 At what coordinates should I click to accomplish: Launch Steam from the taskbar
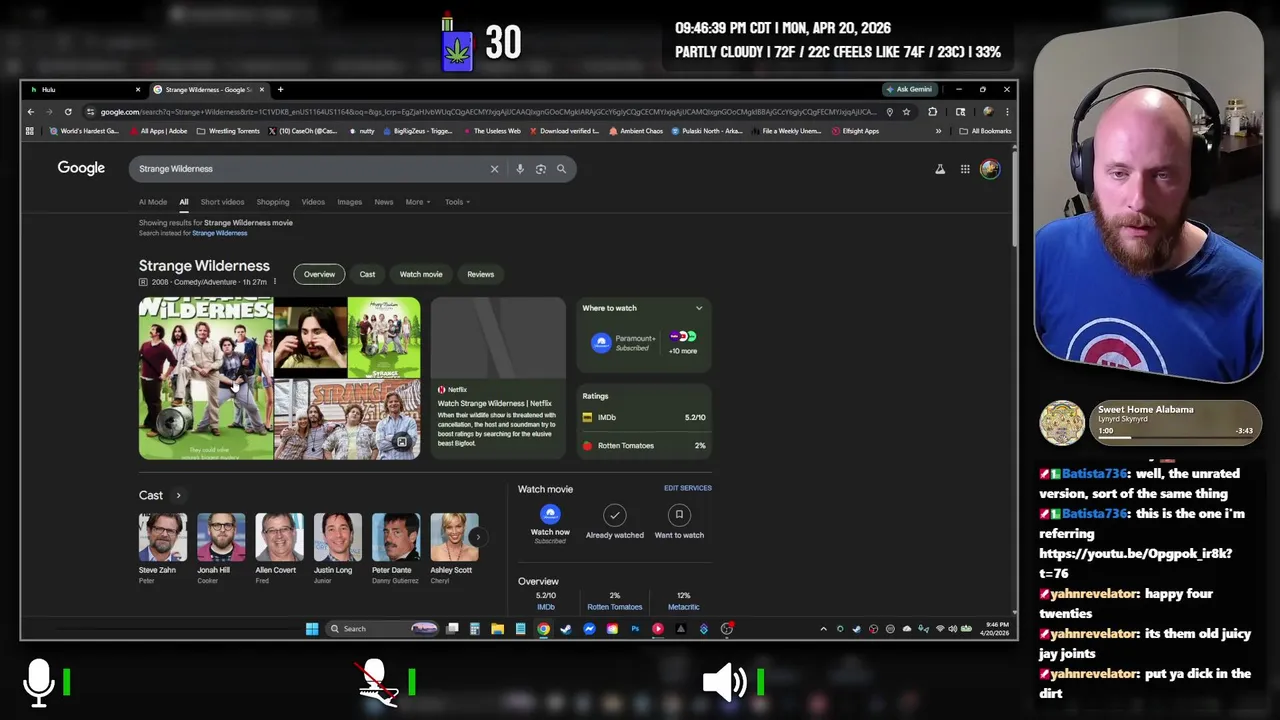566,629
